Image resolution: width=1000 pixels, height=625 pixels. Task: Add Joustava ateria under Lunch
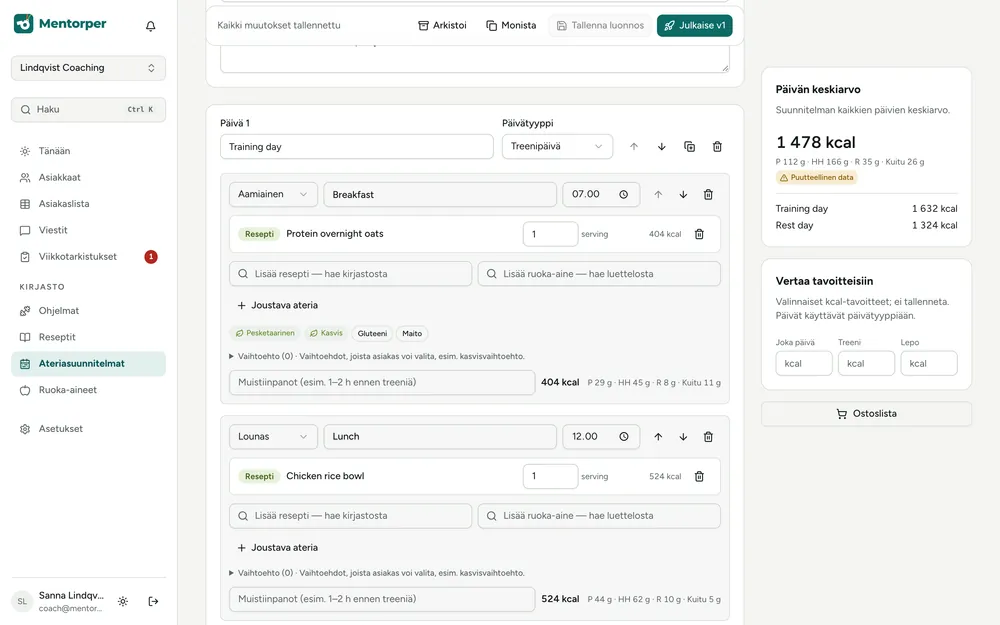tap(277, 548)
